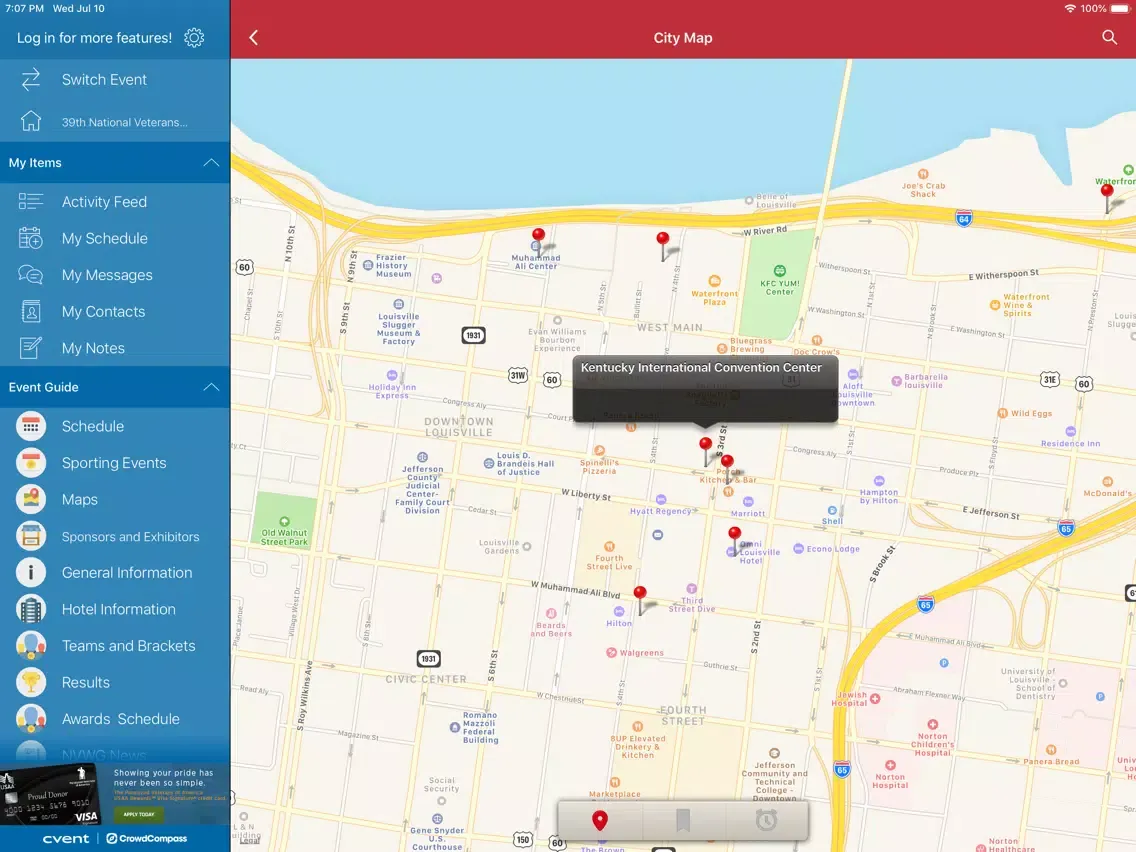Tap the Fourth Street Live map marker
Image resolution: width=1136 pixels, height=852 pixels.
pyautogui.click(x=609, y=547)
